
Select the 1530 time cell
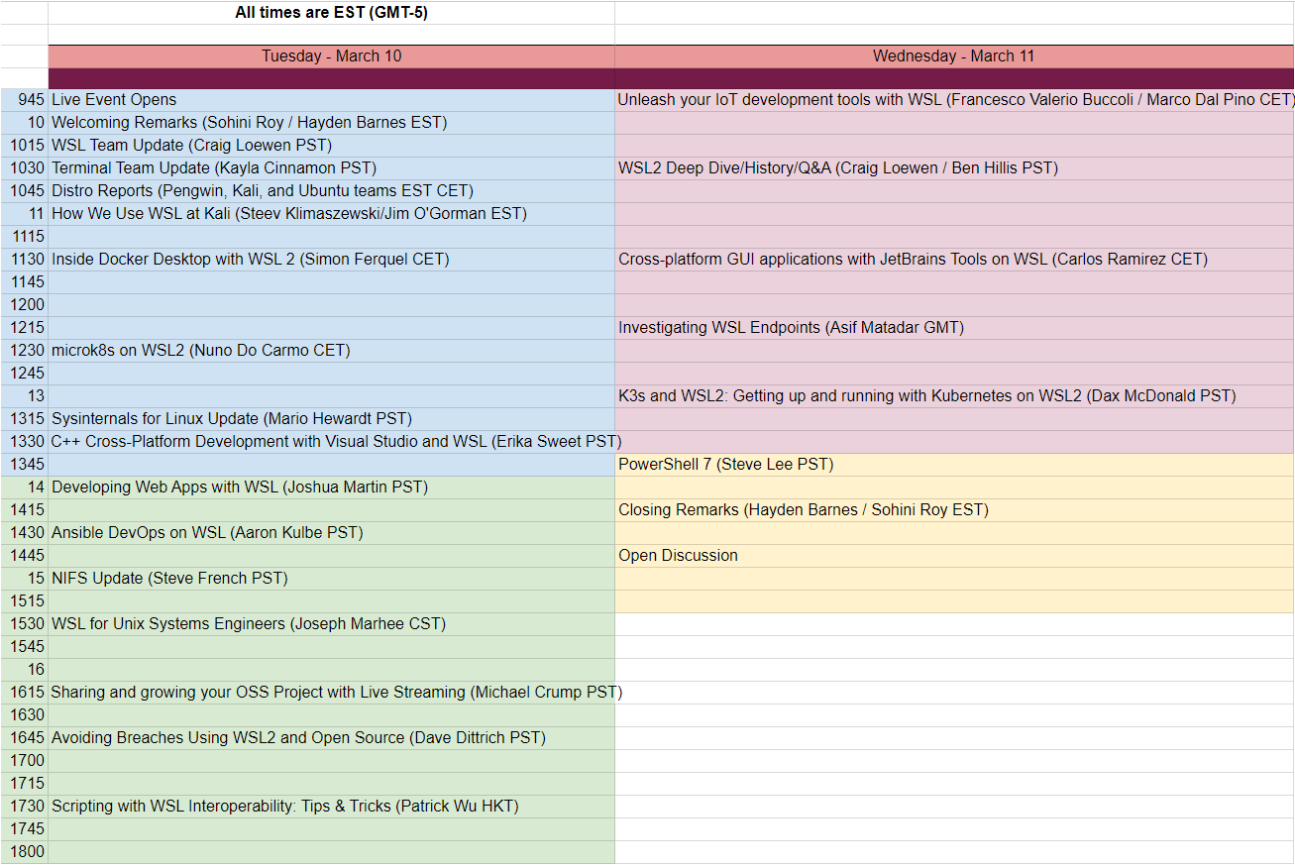(x=24, y=624)
